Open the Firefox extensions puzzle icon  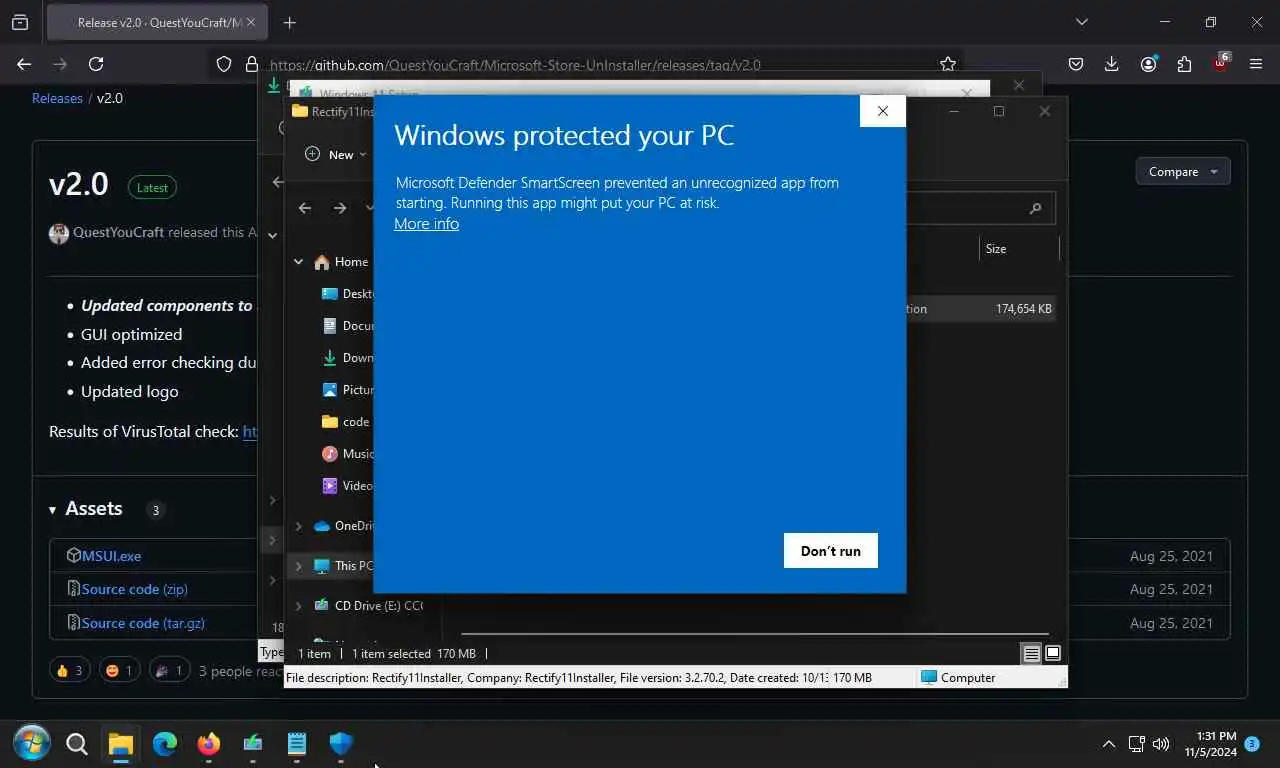[1184, 64]
